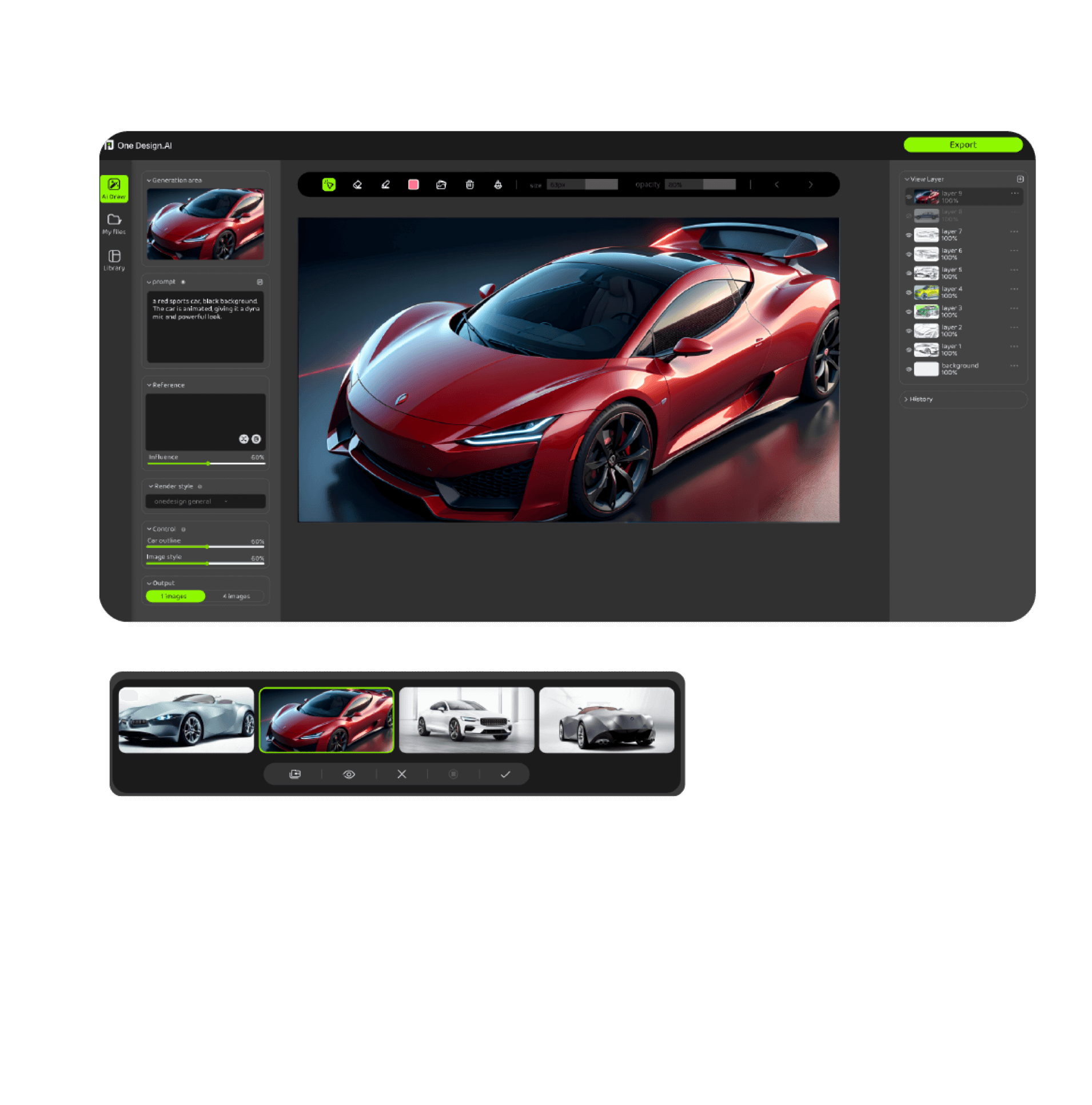Show the hidden layer 8
The height and width of the screenshot is (1105, 1092).
point(908,216)
